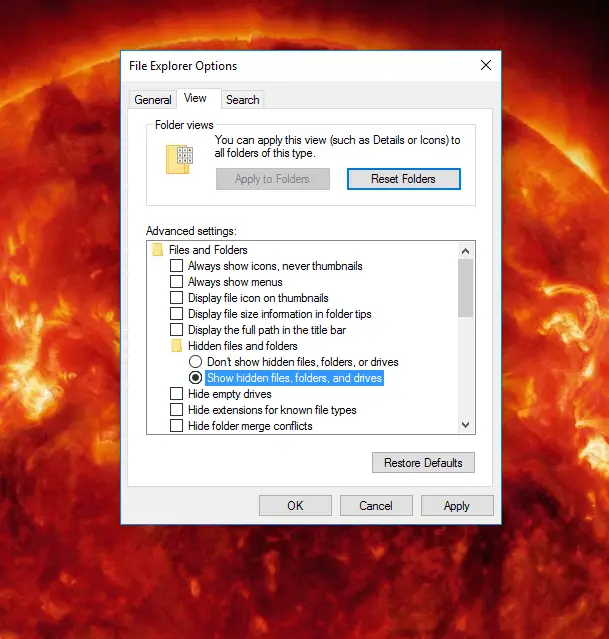Click the Restore Defaults button

[x=423, y=463]
